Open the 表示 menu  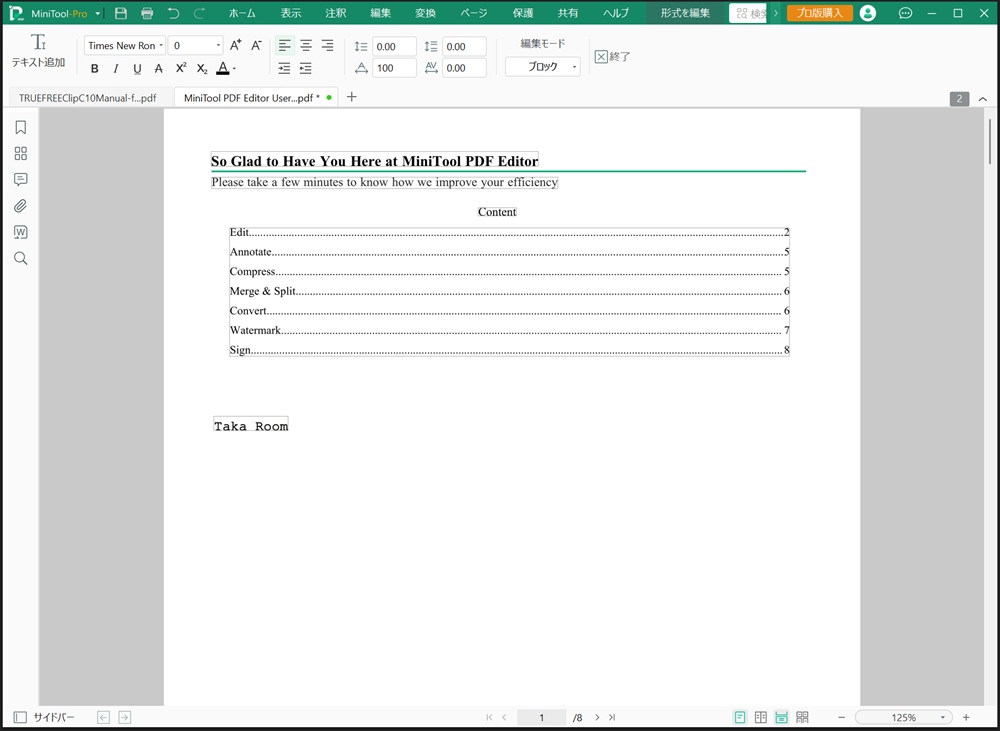click(x=291, y=13)
